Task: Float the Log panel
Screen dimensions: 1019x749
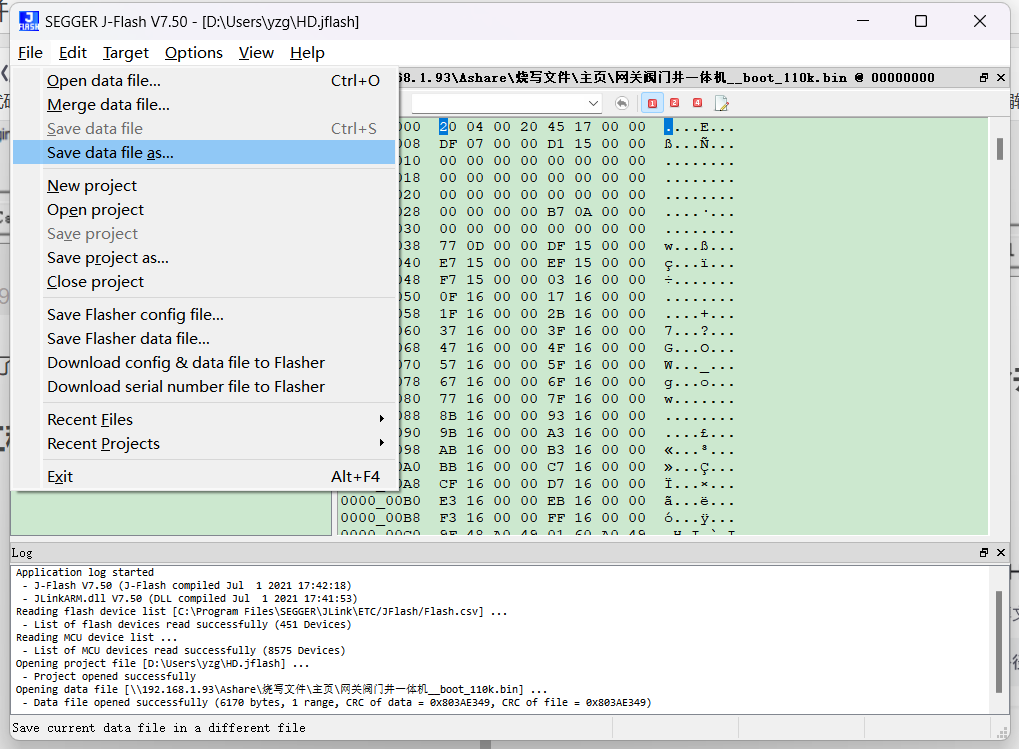Action: coord(984,552)
